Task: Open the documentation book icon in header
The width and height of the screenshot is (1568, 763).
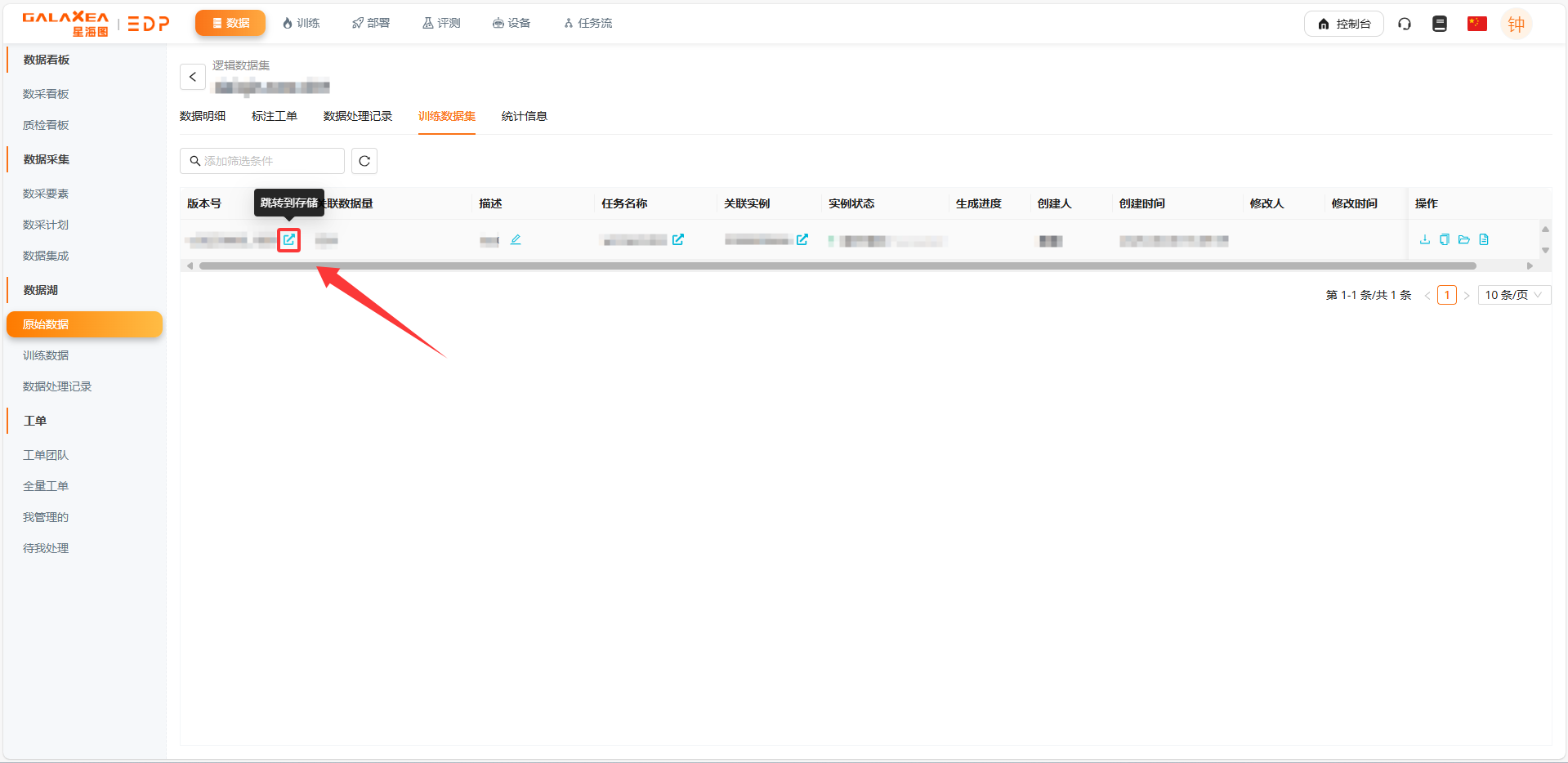Action: pyautogui.click(x=1440, y=24)
